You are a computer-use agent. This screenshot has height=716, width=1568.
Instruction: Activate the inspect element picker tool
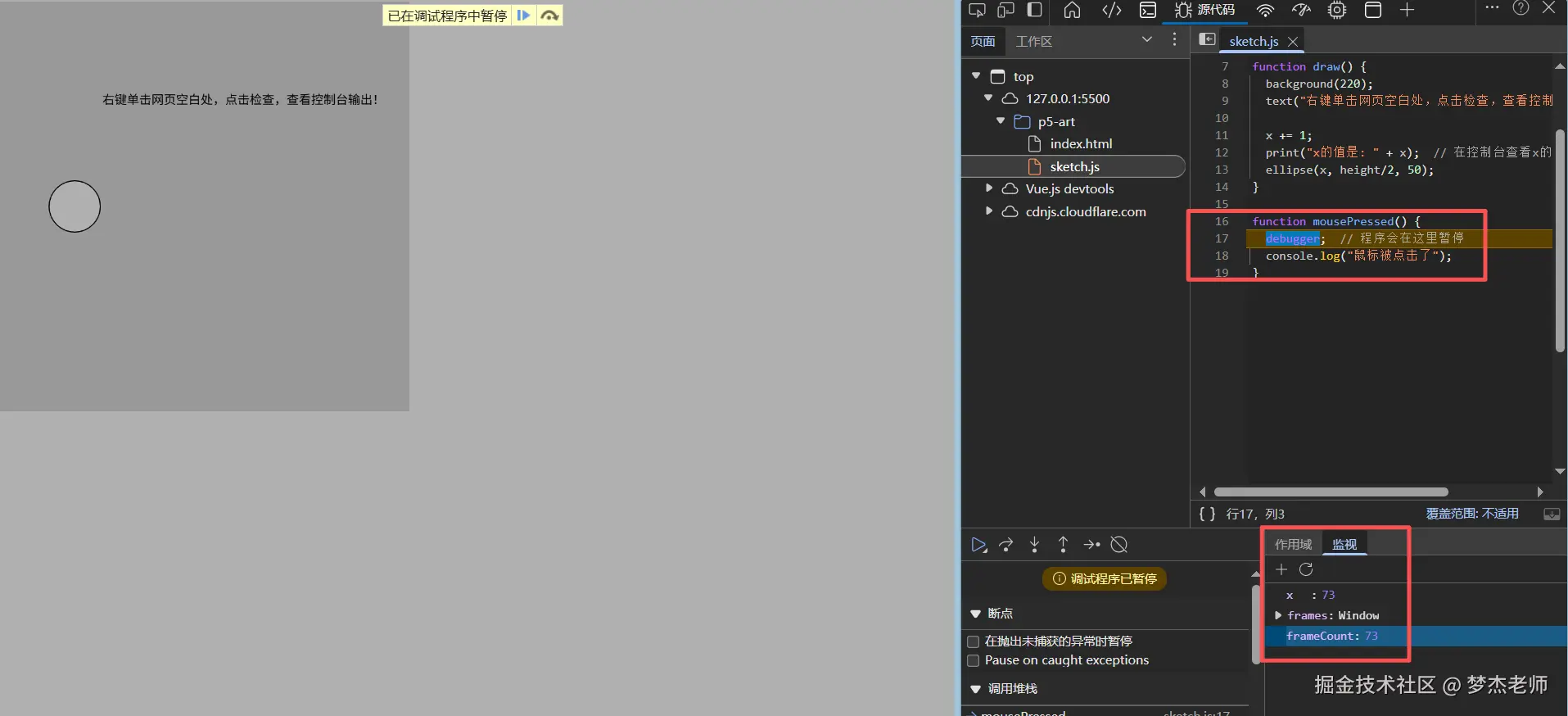click(977, 10)
